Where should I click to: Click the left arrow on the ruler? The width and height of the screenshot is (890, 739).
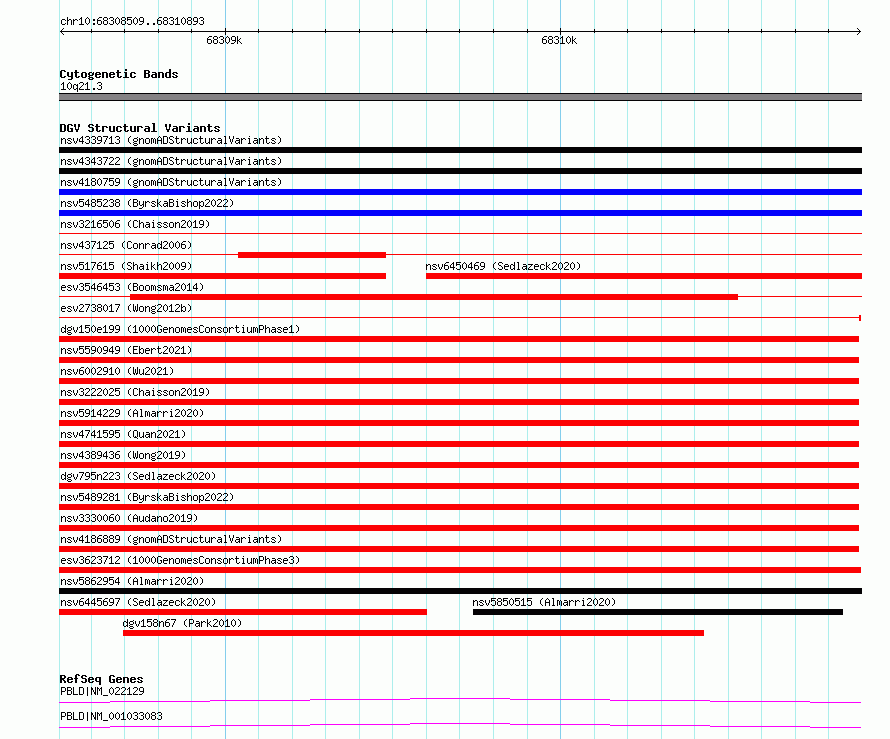click(x=62, y=31)
